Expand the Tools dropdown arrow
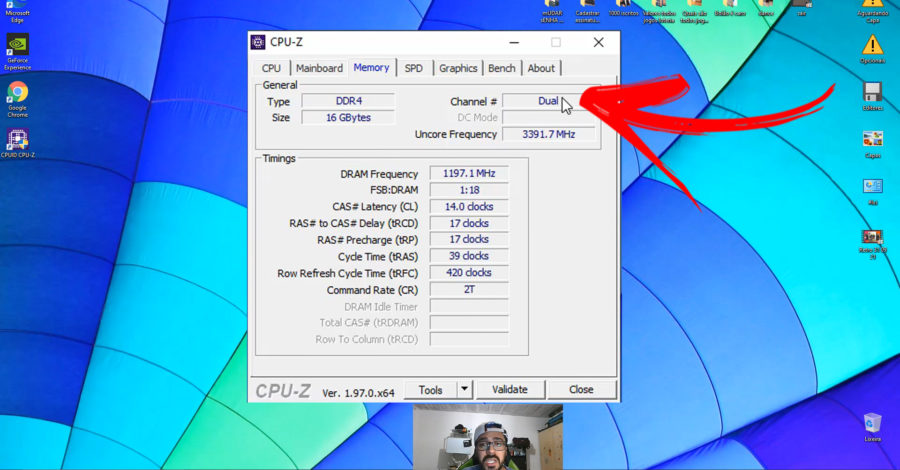900x470 pixels. 464,390
